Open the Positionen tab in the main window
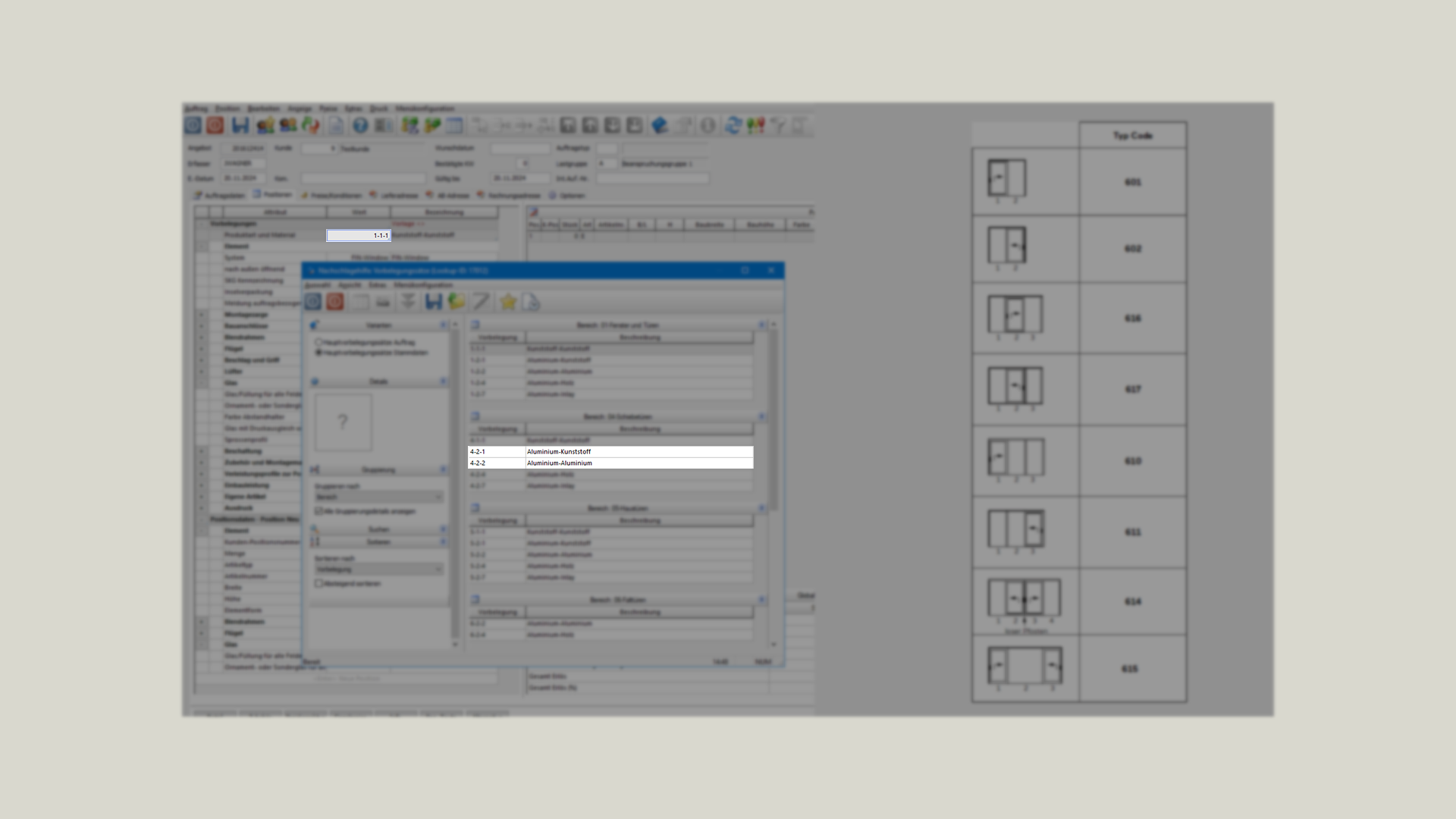This screenshot has width=1456, height=819. coord(273,195)
